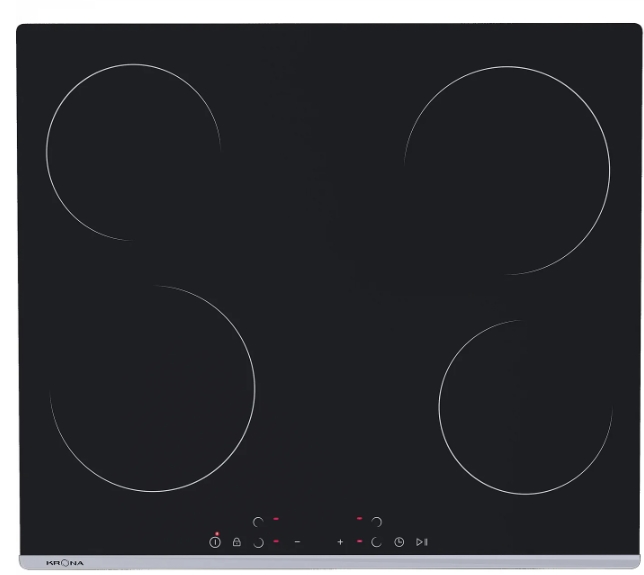
Task: Tap the child lock padlock icon
Action: pos(237,542)
